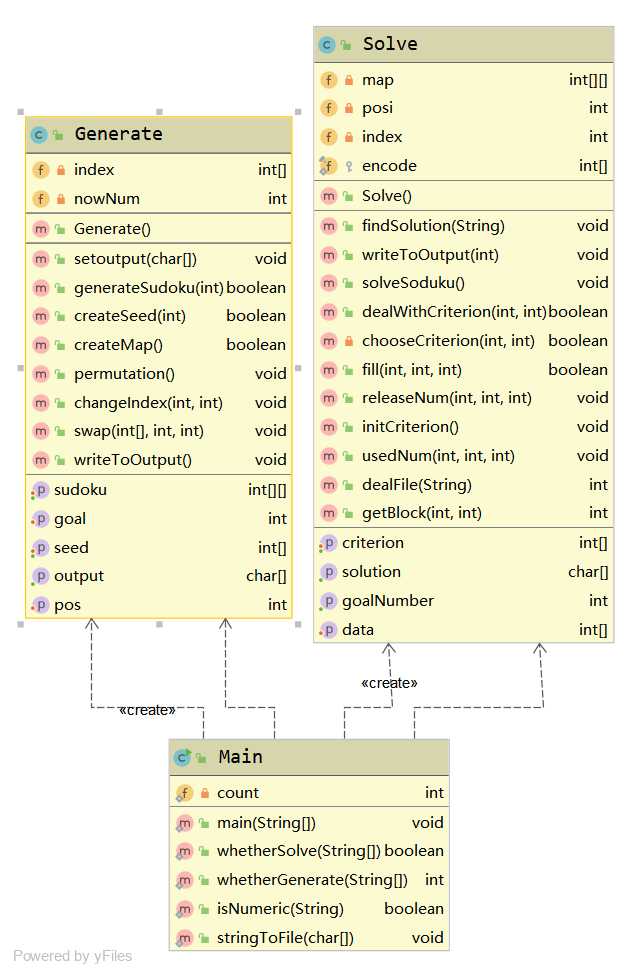Click the method icon next to isNumeric(String)
This screenshot has width=640, height=976.
click(184, 909)
